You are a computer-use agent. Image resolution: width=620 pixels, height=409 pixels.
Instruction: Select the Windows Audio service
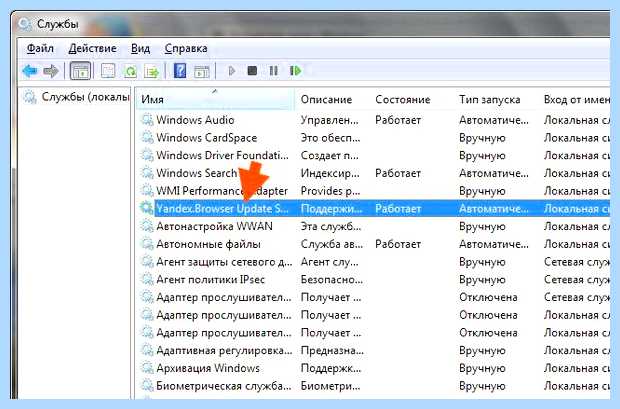195,120
